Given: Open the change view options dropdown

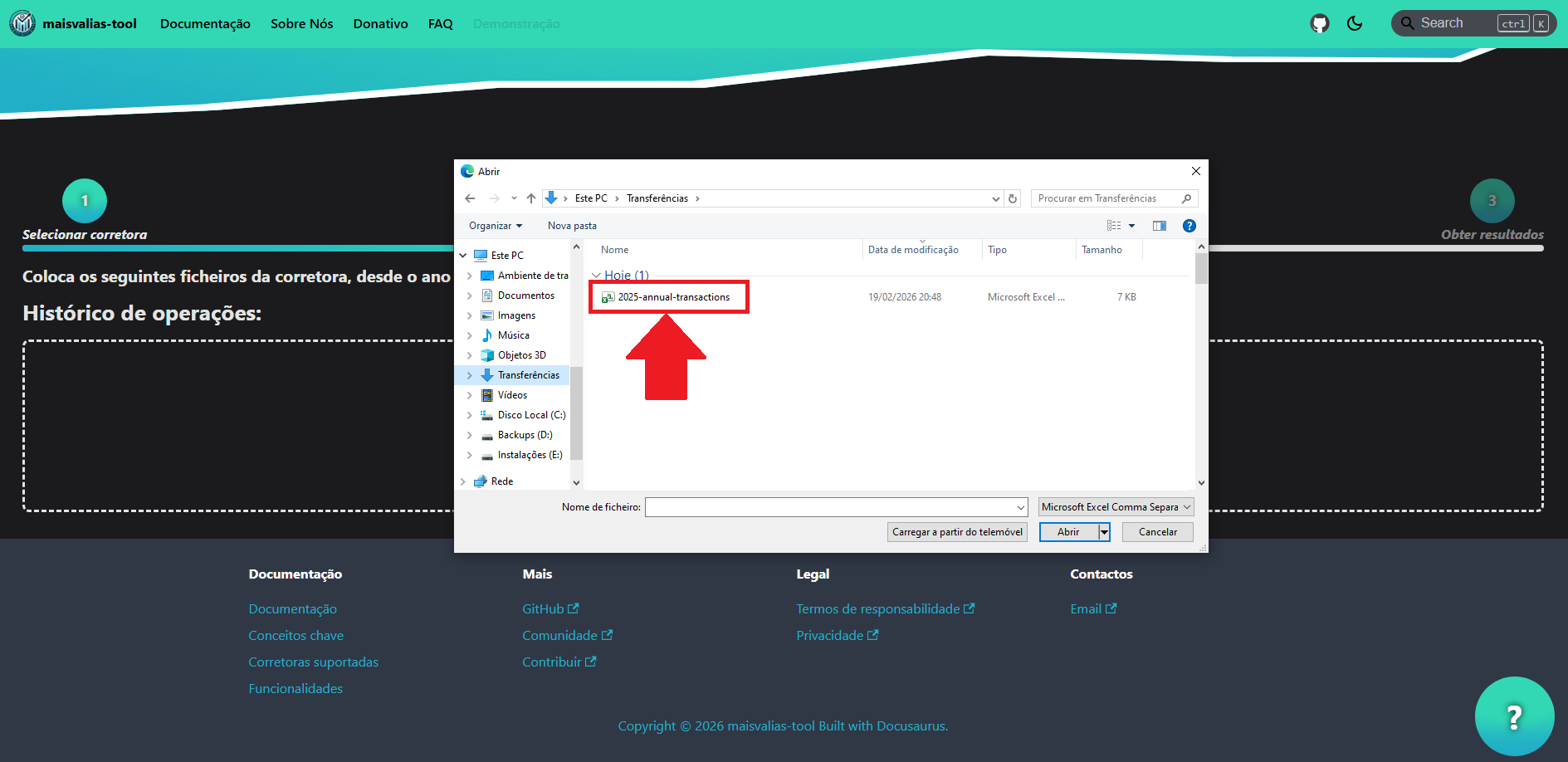Looking at the screenshot, I should tap(1131, 226).
